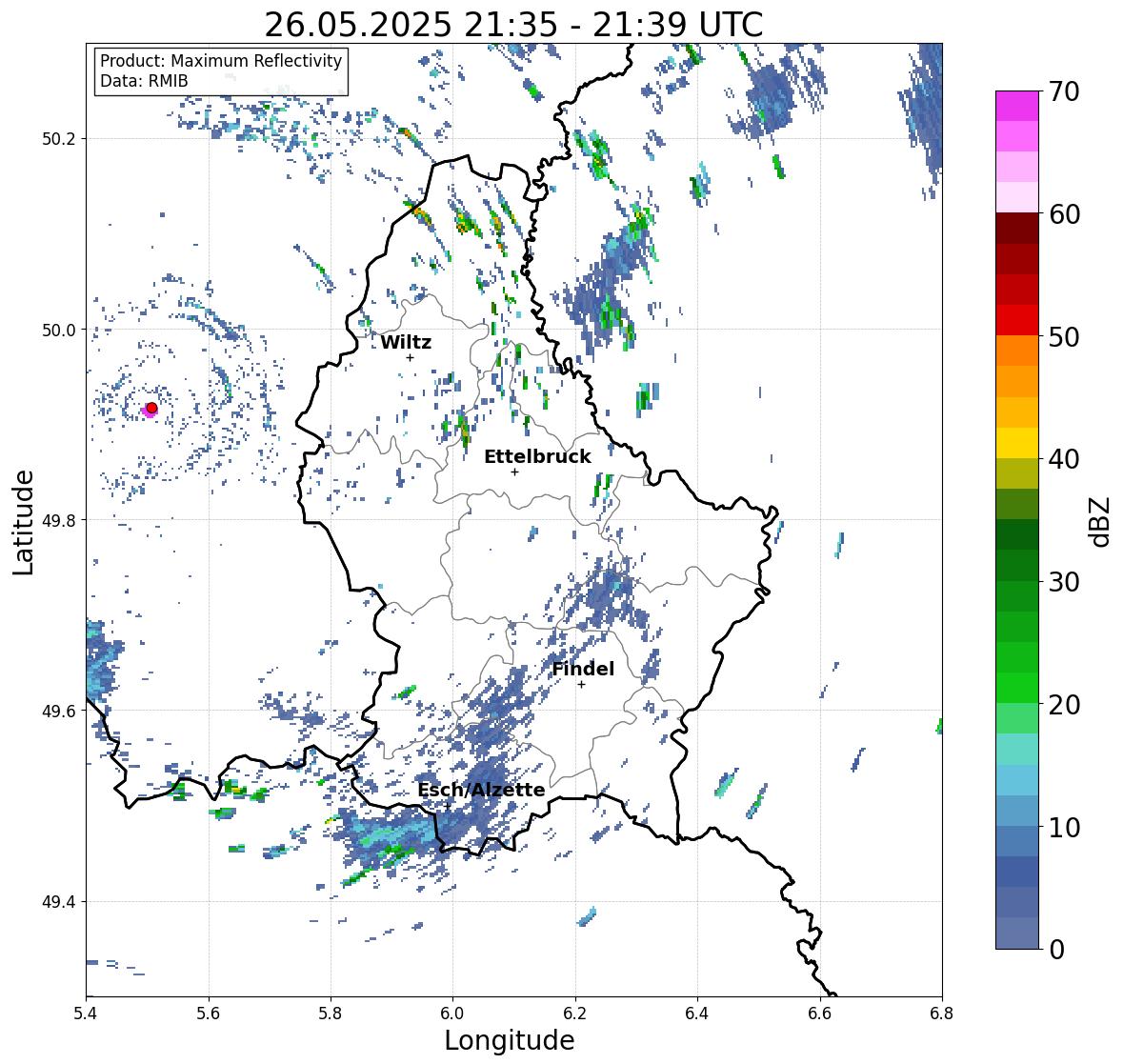
Task: Click the 50.0 latitude tick label
Action: [x=59, y=331]
